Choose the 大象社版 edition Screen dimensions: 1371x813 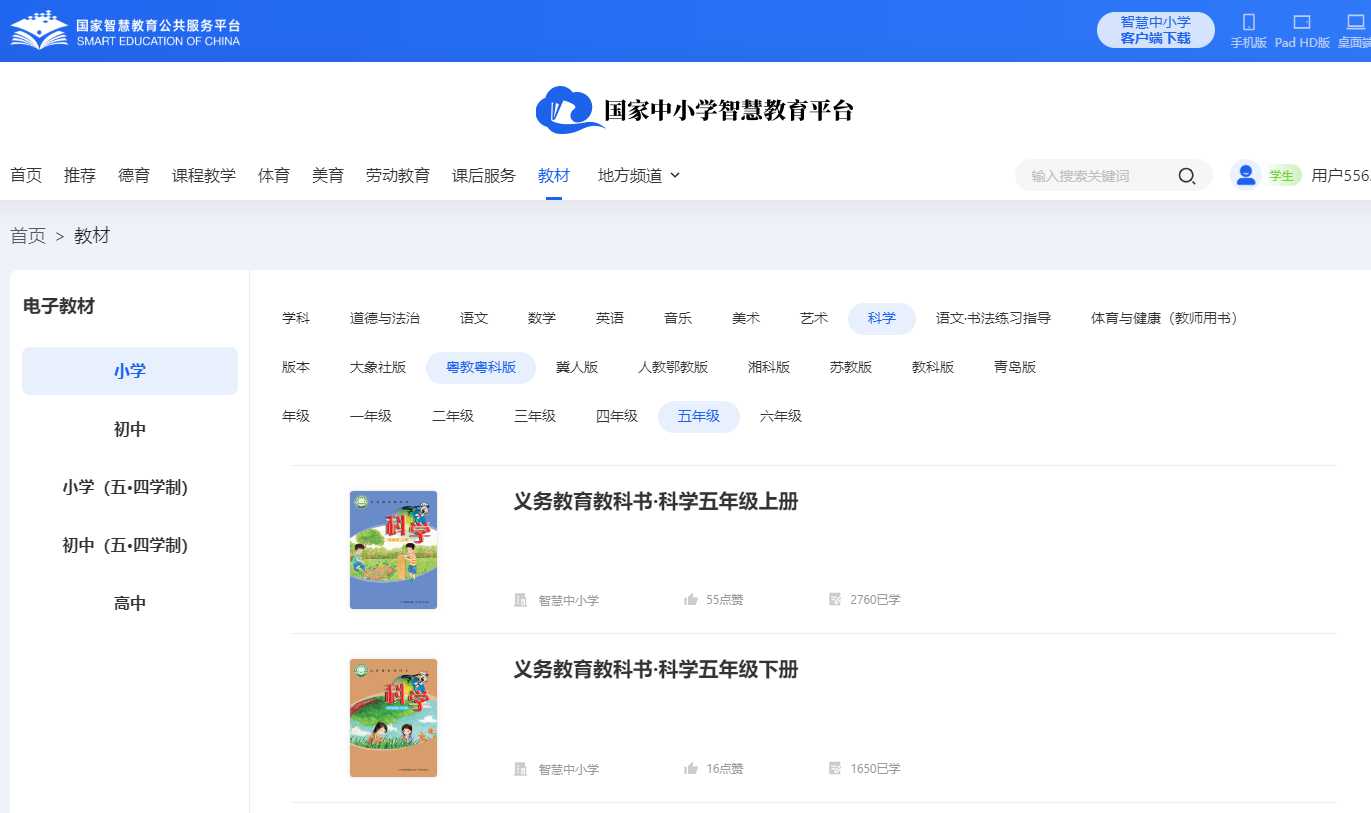pos(378,367)
